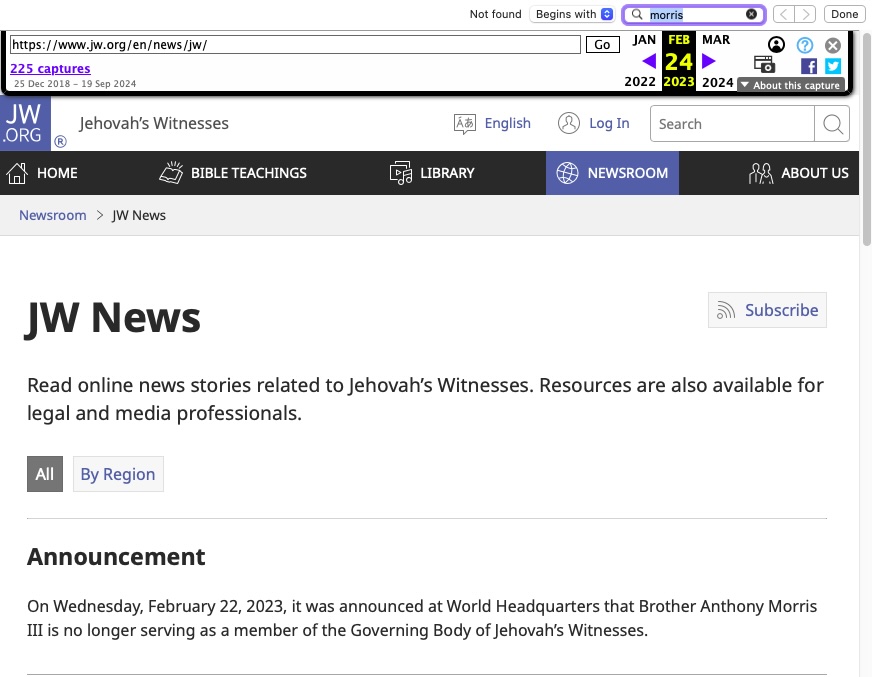
Task: Open the language selector icon
Action: point(464,123)
